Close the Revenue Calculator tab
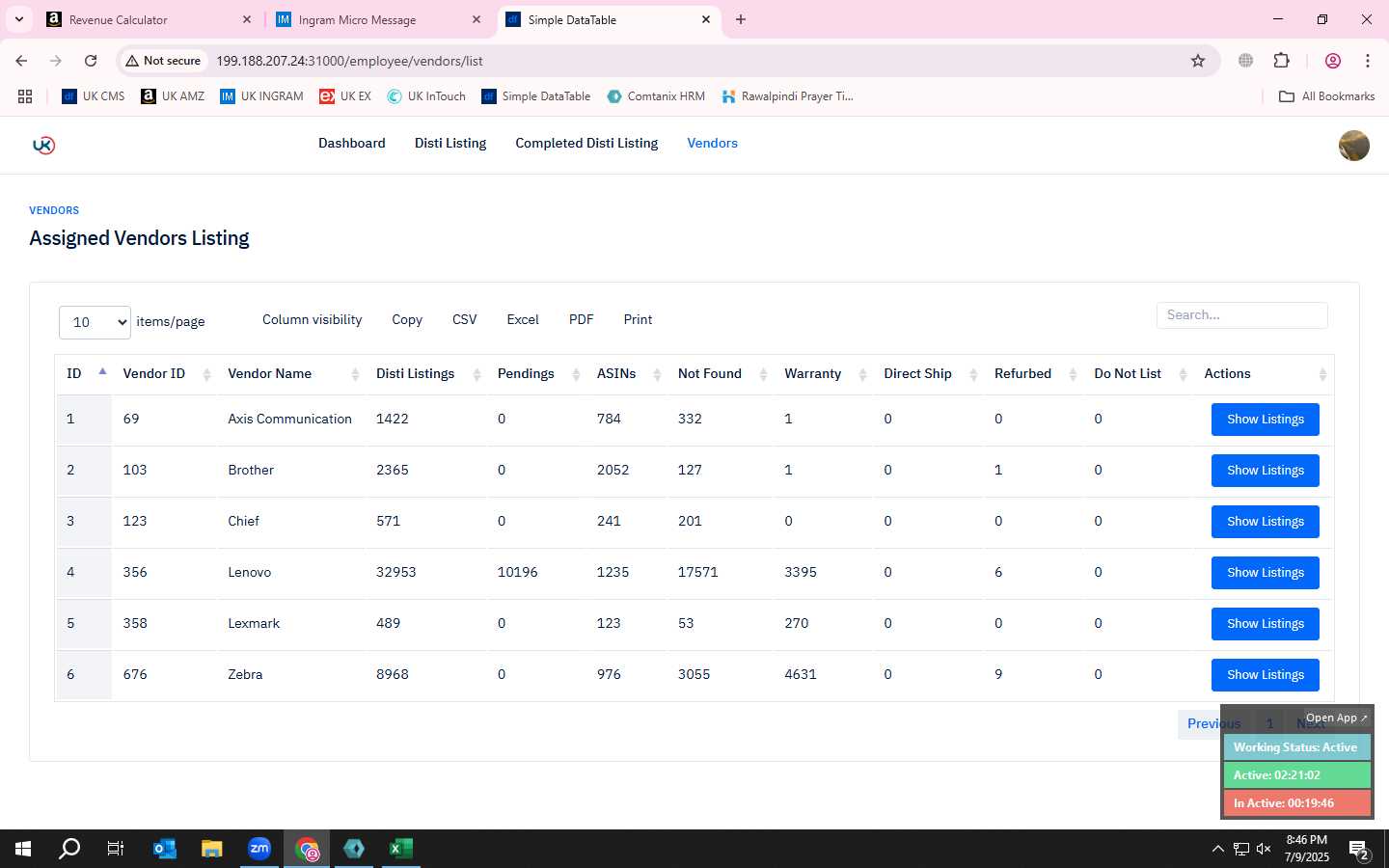 pos(247,19)
